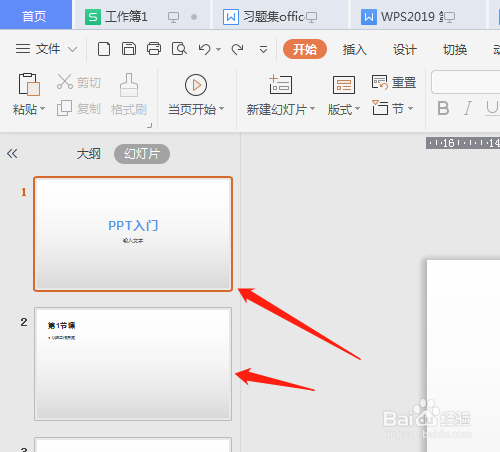Viewport: 500px width, 452px height.
Task: Open the clipboard group dialog launcher
Action: click(x=150, y=126)
